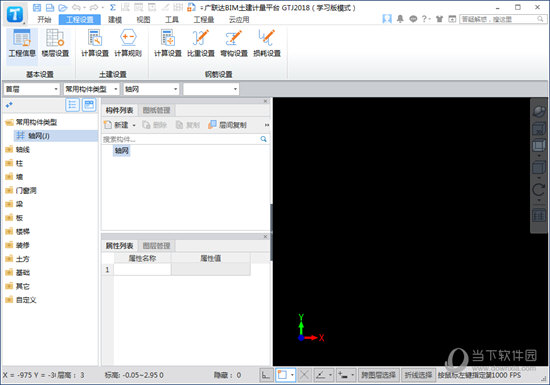Open 计算设置 in the 钢筋设置 group
The width and height of the screenshot is (550, 385).
[x=168, y=43]
